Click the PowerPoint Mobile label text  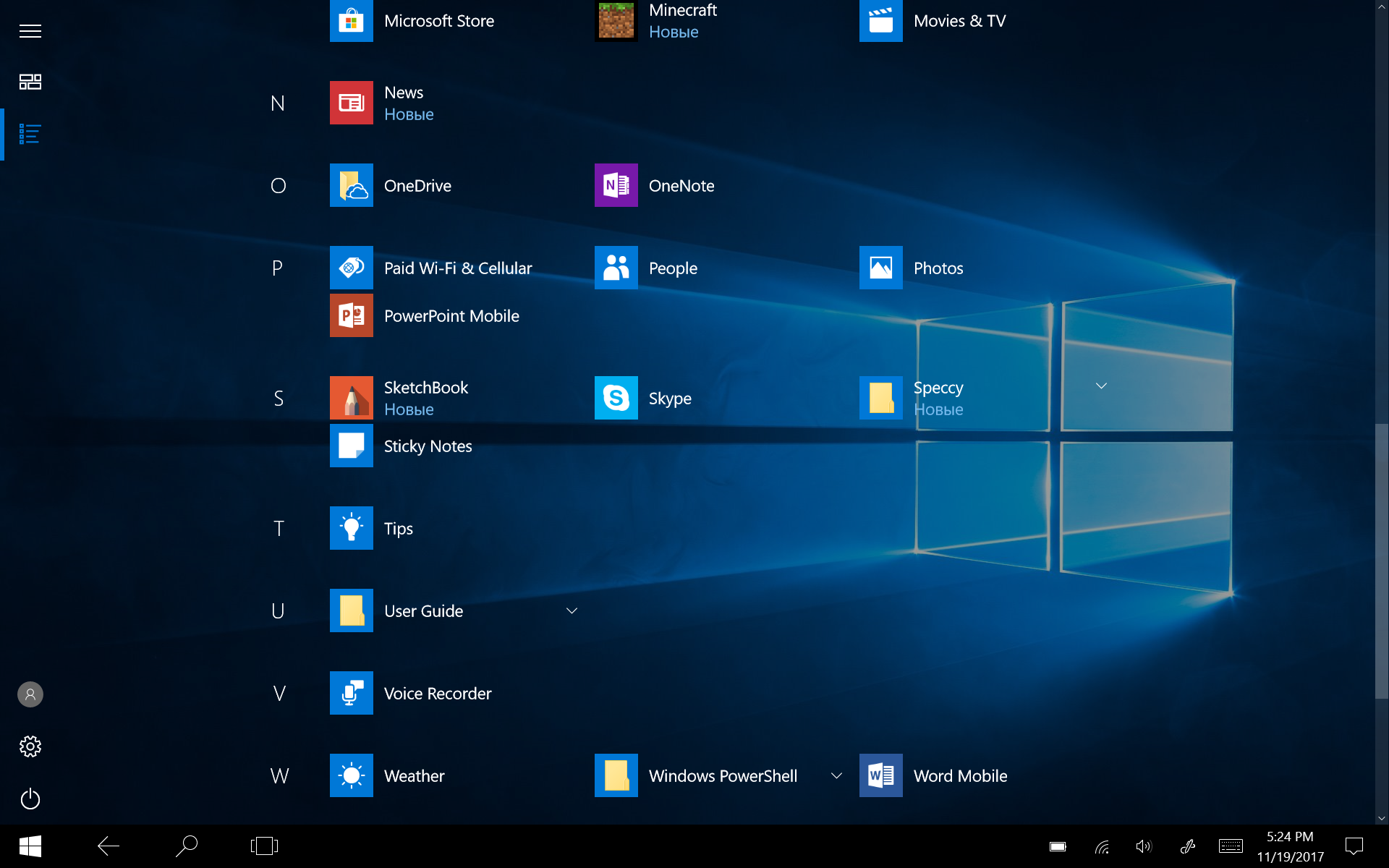click(x=451, y=316)
